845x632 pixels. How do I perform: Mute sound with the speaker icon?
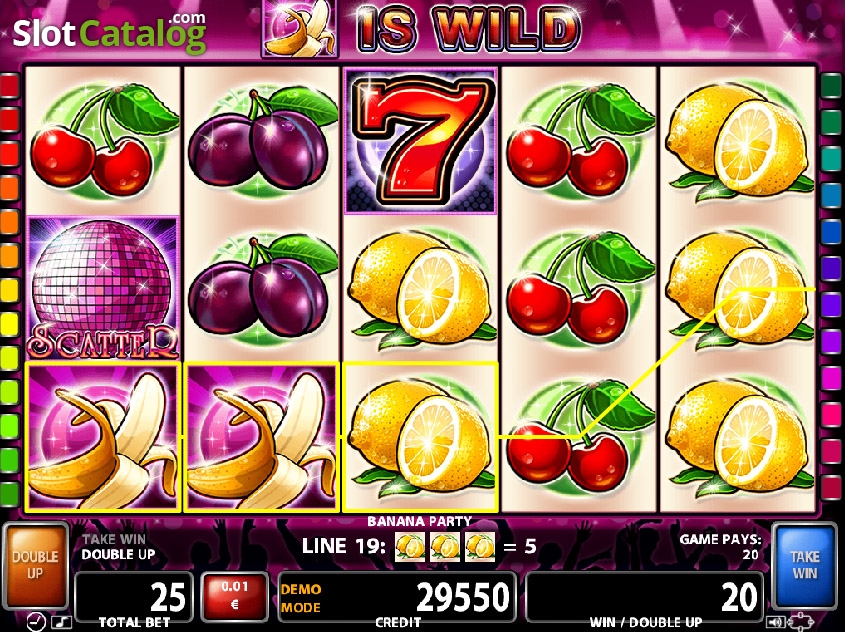pyautogui.click(x=775, y=622)
